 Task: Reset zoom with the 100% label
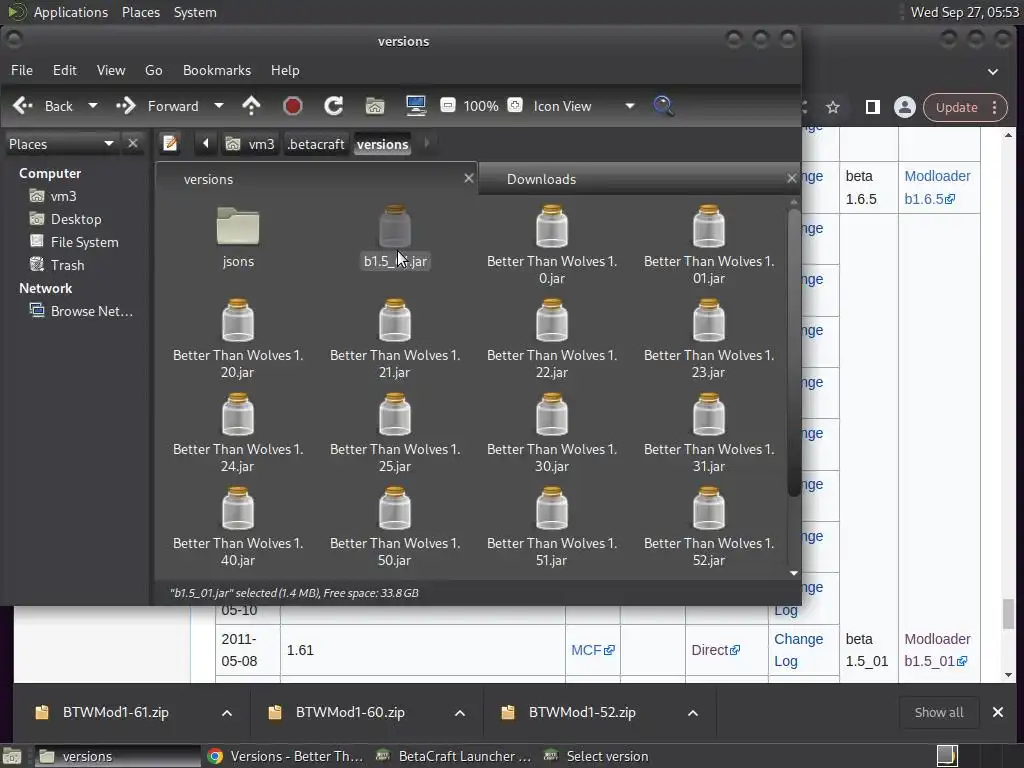pyautogui.click(x=481, y=106)
